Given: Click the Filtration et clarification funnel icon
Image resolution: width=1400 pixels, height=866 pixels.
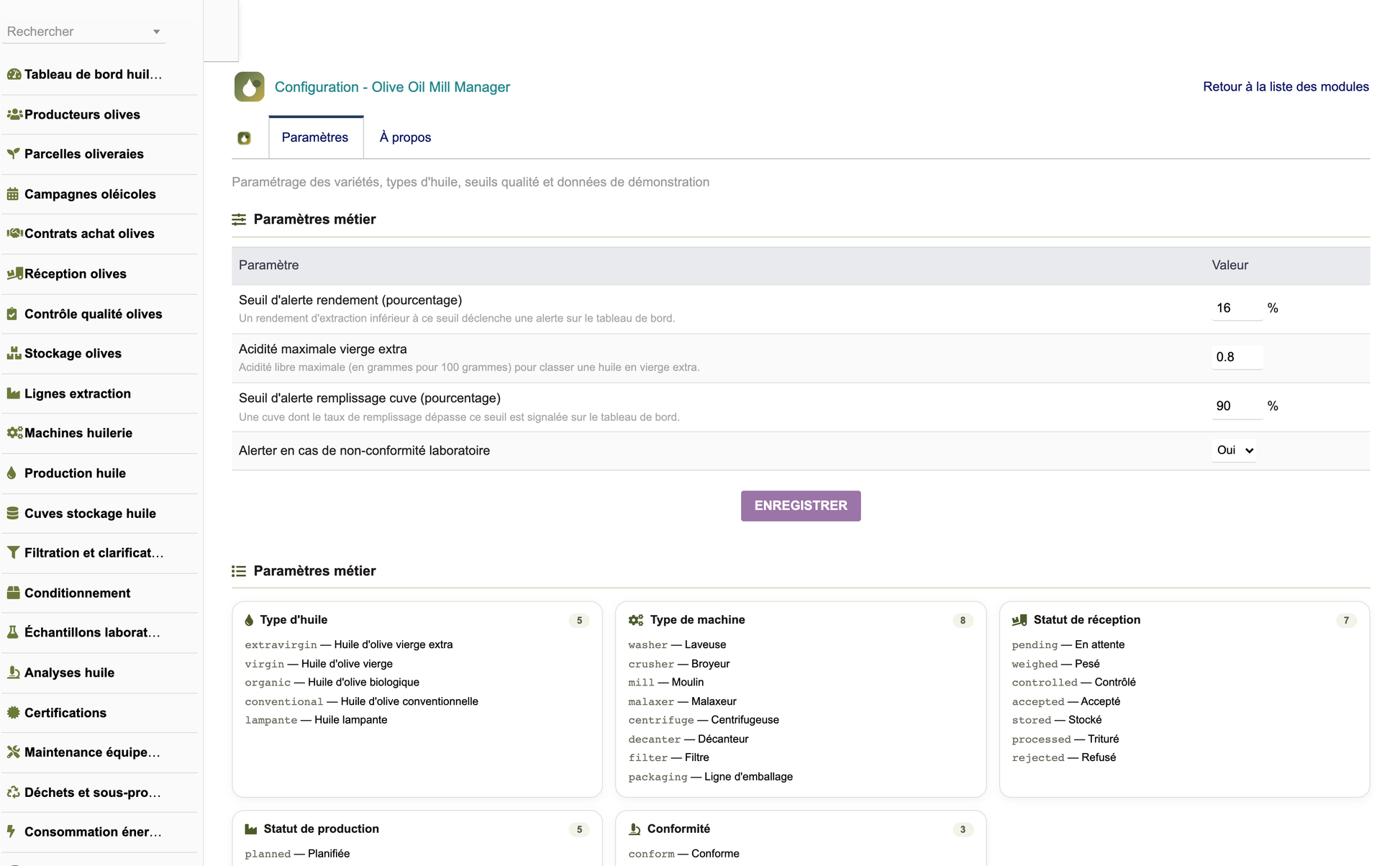Looking at the screenshot, I should 13,552.
